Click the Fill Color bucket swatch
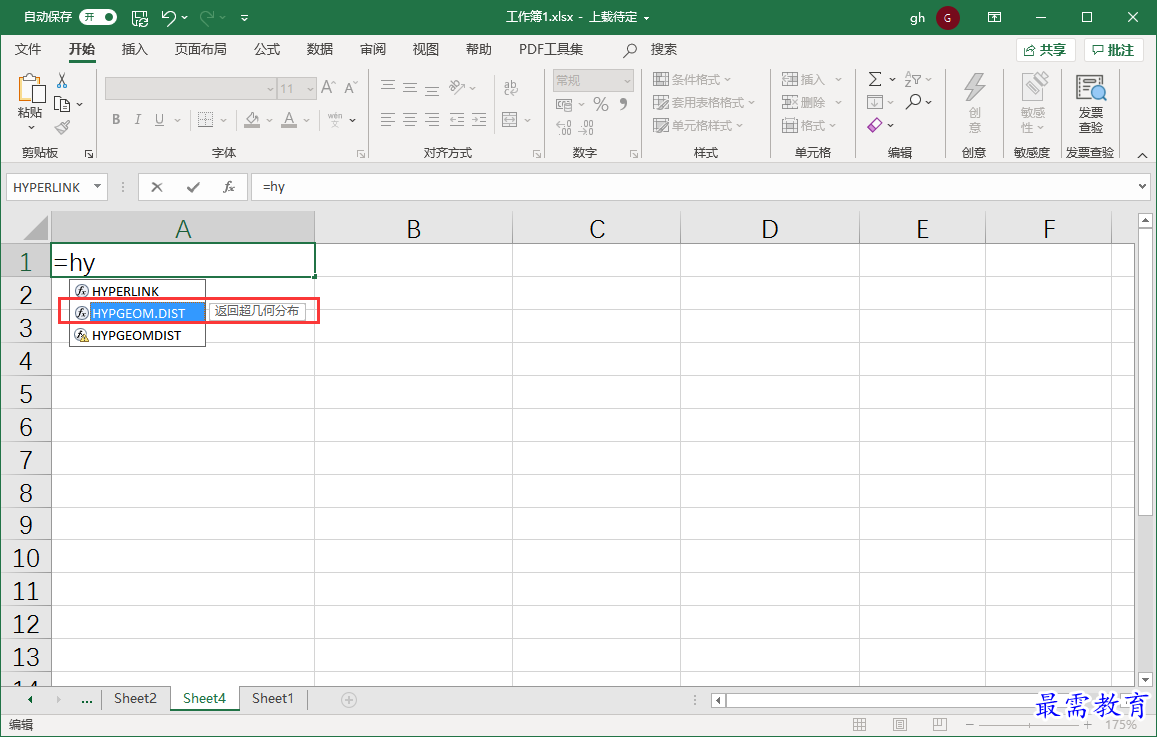 tap(252, 120)
